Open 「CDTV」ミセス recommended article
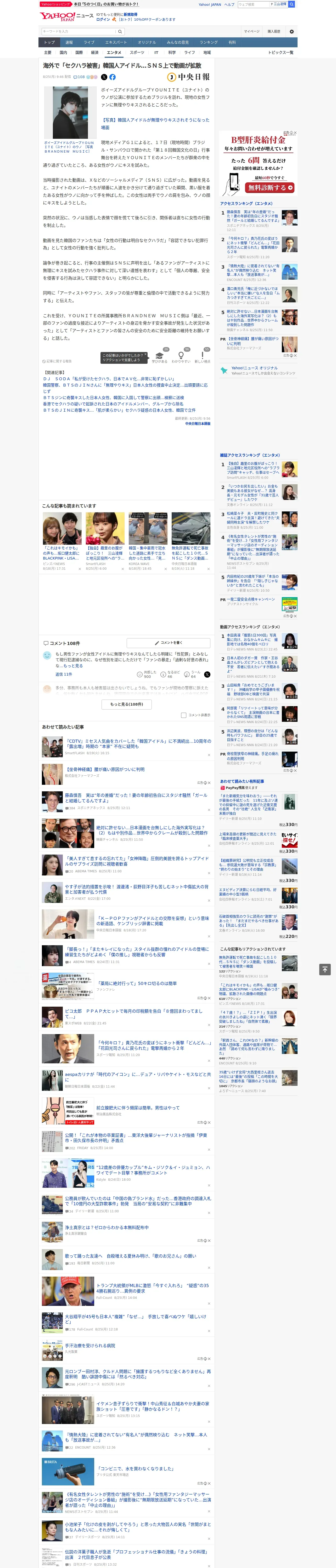336x1568 pixels. click(x=138, y=744)
